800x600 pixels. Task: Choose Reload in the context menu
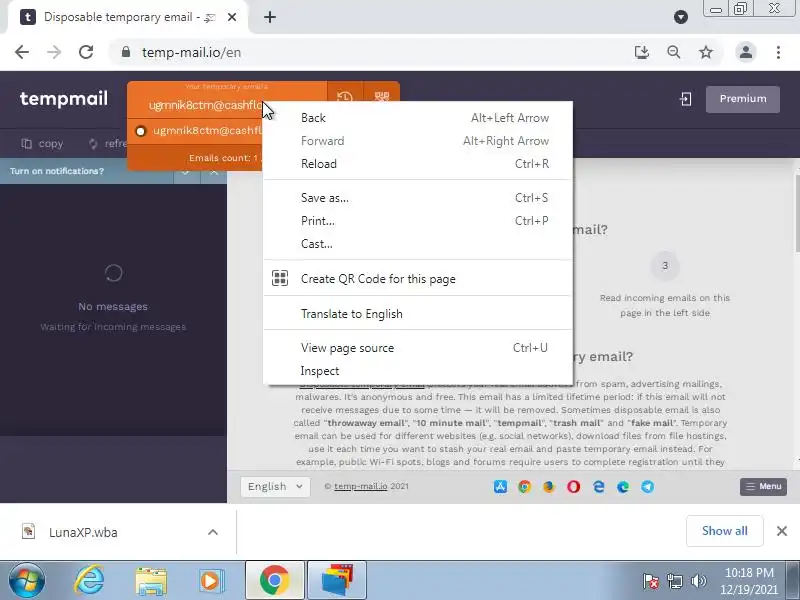[x=418, y=164]
